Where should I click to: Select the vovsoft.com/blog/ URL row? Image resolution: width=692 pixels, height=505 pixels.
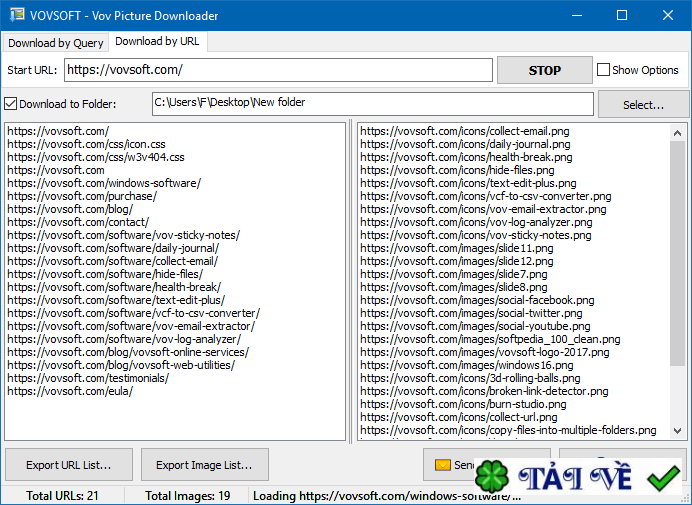pos(70,209)
